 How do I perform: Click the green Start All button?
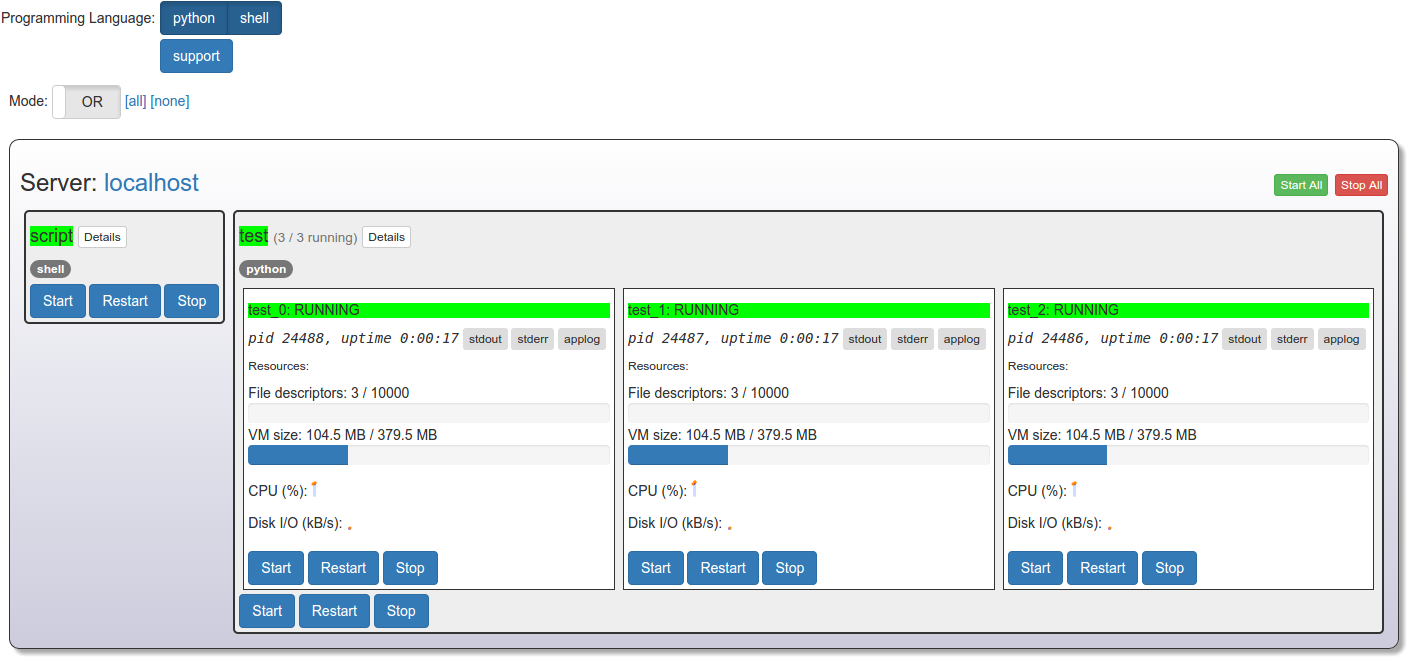tap(1300, 184)
